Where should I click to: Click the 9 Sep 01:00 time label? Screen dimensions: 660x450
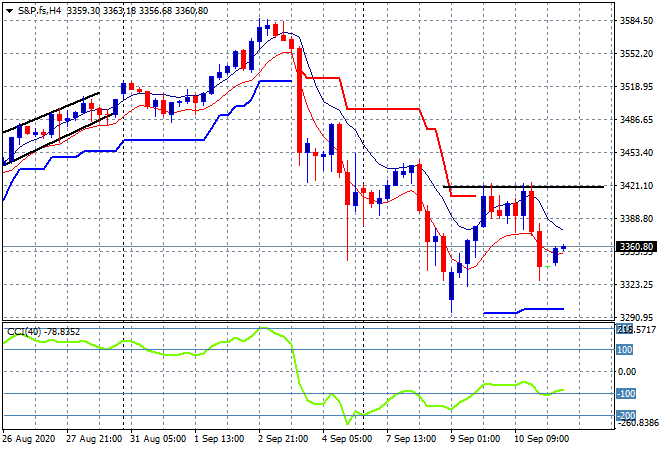coord(475,439)
